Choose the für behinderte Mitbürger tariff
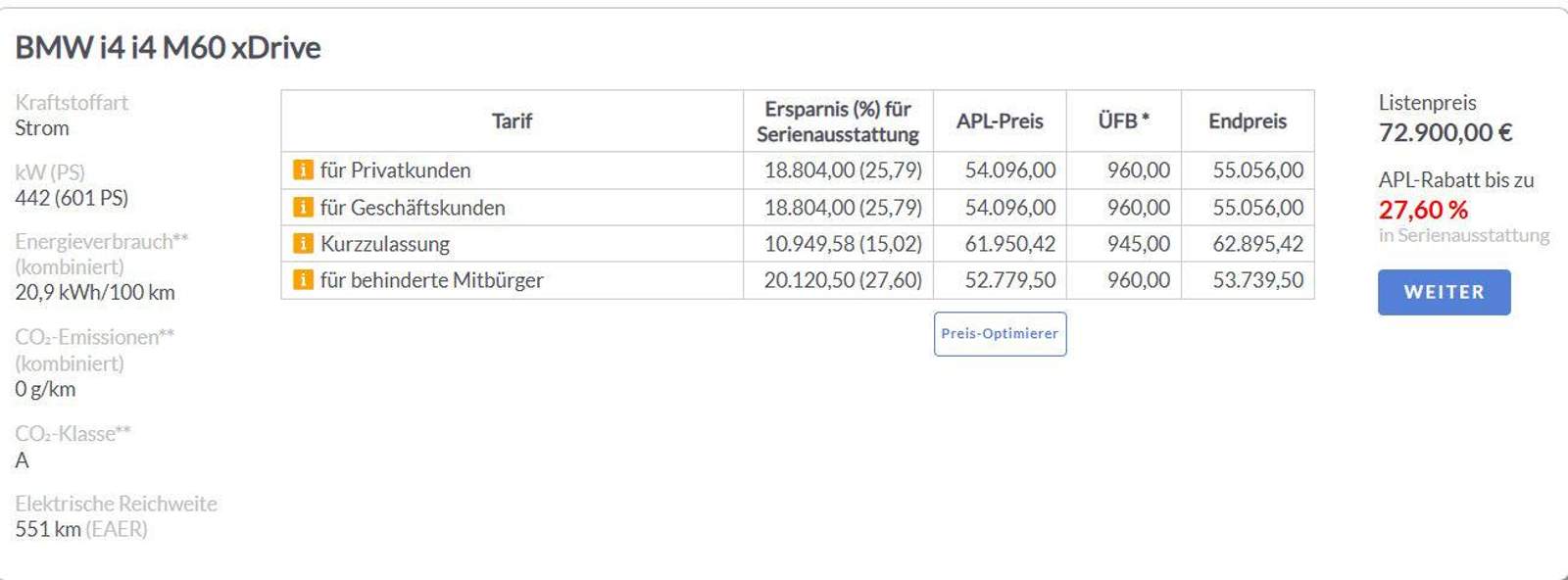The width and height of the screenshot is (1568, 580). pyautogui.click(x=798, y=280)
